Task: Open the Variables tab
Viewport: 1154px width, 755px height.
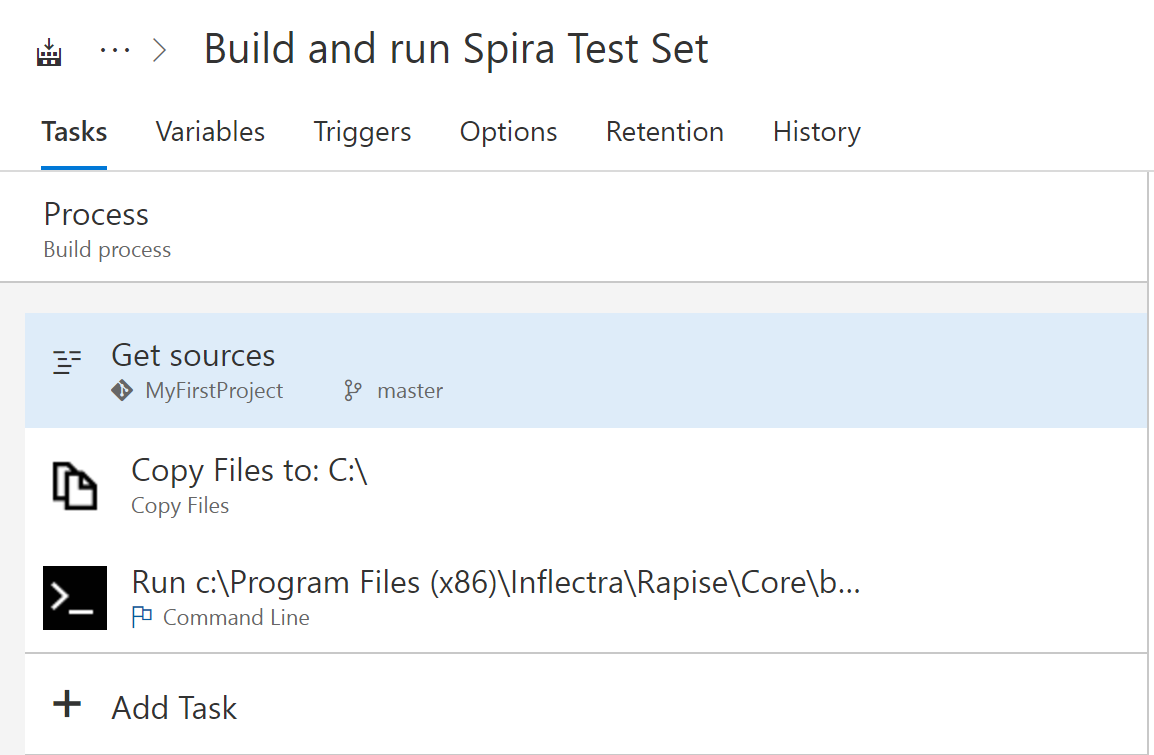Action: [210, 132]
